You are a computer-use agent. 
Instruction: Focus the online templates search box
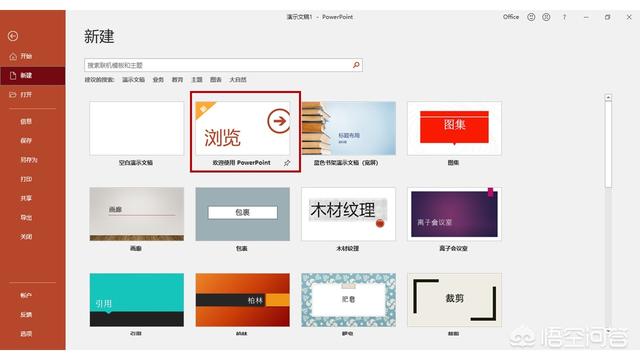pyautogui.click(x=223, y=65)
